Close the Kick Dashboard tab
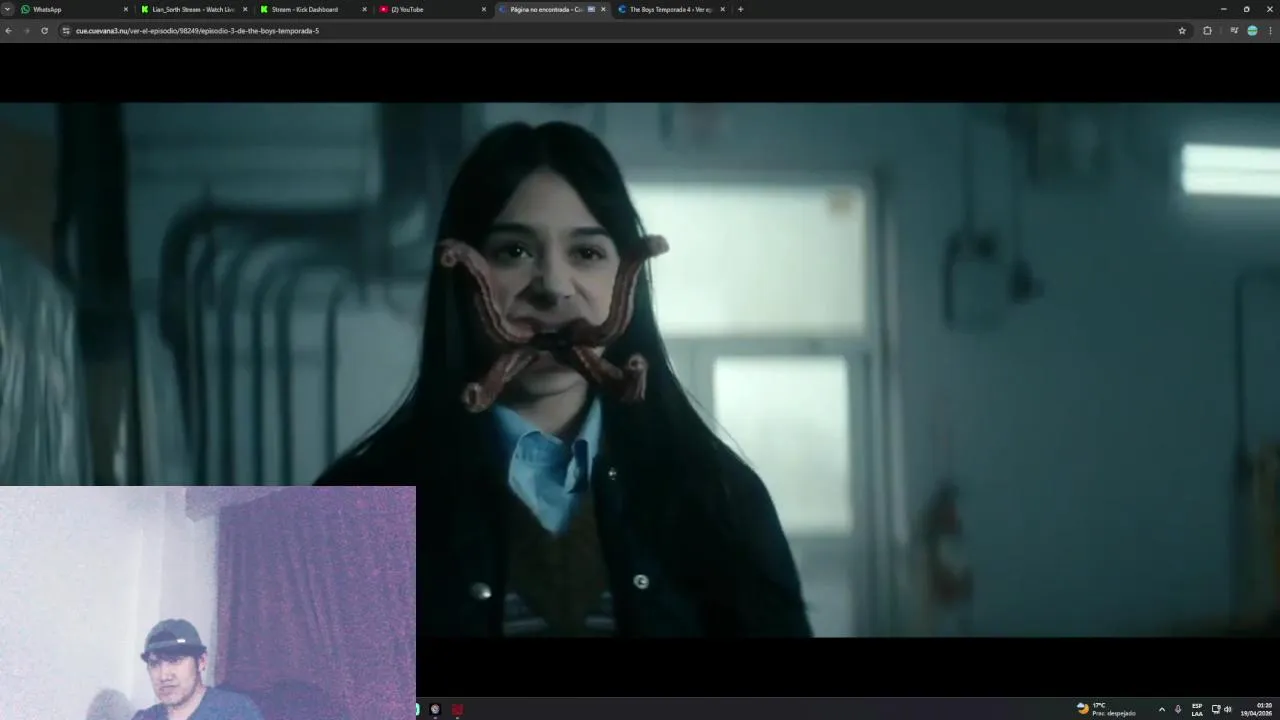Image resolution: width=1280 pixels, height=720 pixels. [x=364, y=9]
